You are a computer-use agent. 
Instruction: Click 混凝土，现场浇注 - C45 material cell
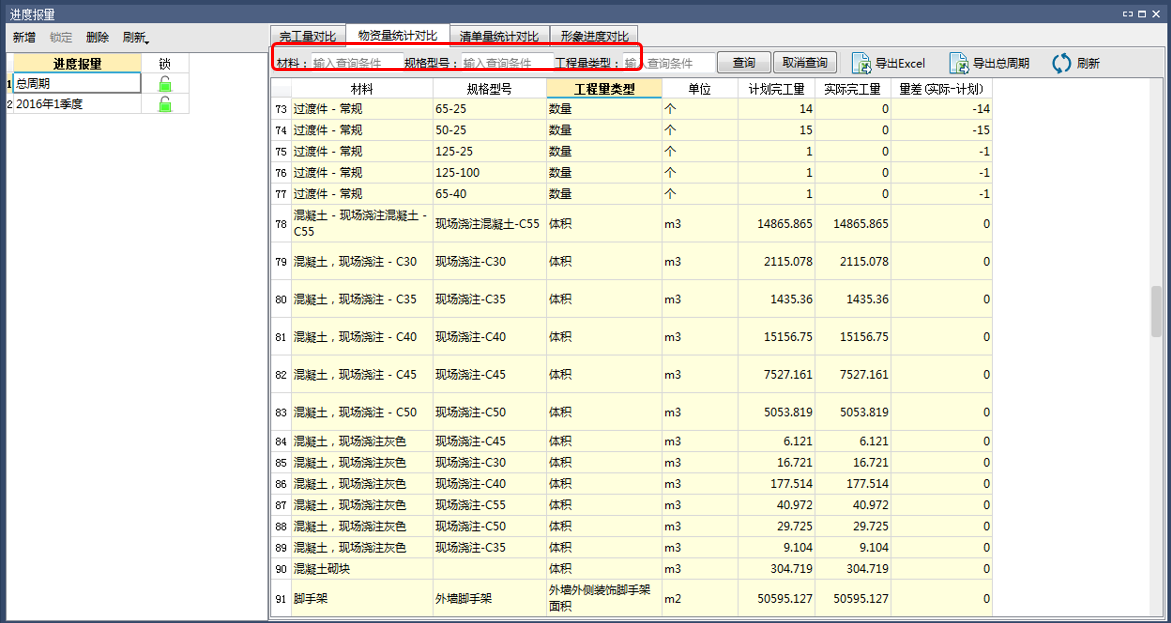coord(362,374)
